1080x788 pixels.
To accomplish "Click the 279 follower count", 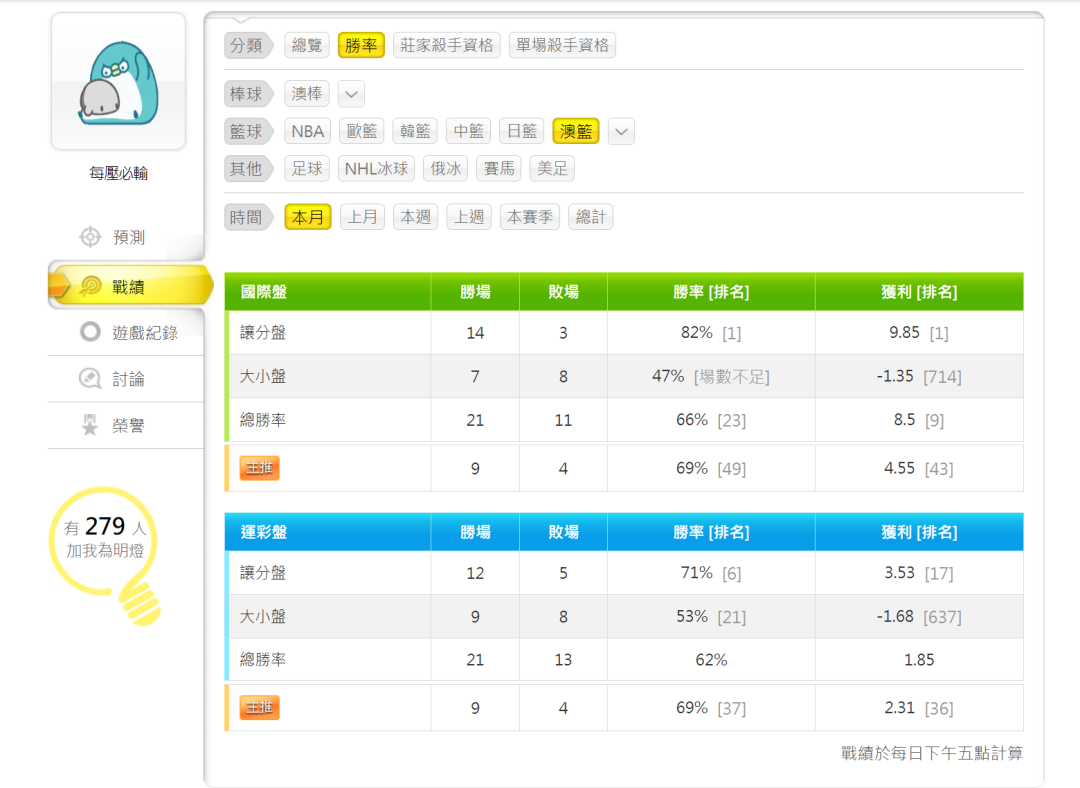I will [x=105, y=526].
